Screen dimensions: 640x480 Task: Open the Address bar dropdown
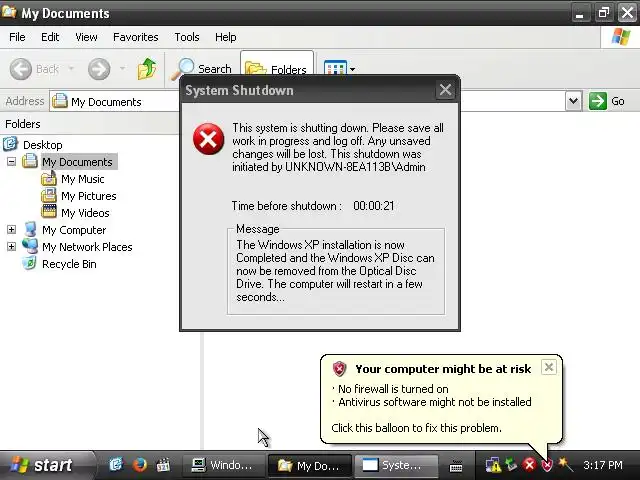point(573,101)
